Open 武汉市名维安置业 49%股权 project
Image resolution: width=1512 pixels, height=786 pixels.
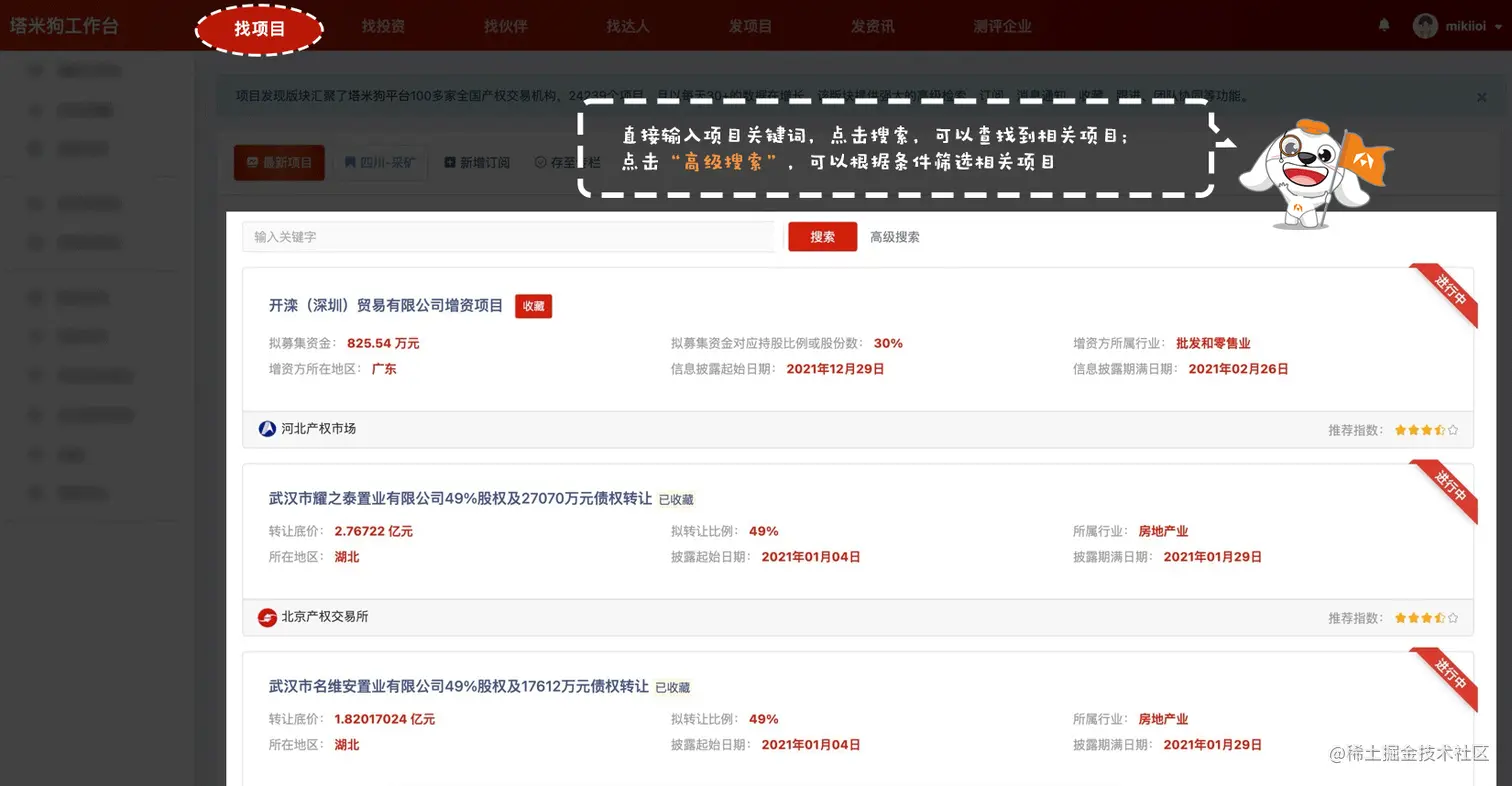458,687
